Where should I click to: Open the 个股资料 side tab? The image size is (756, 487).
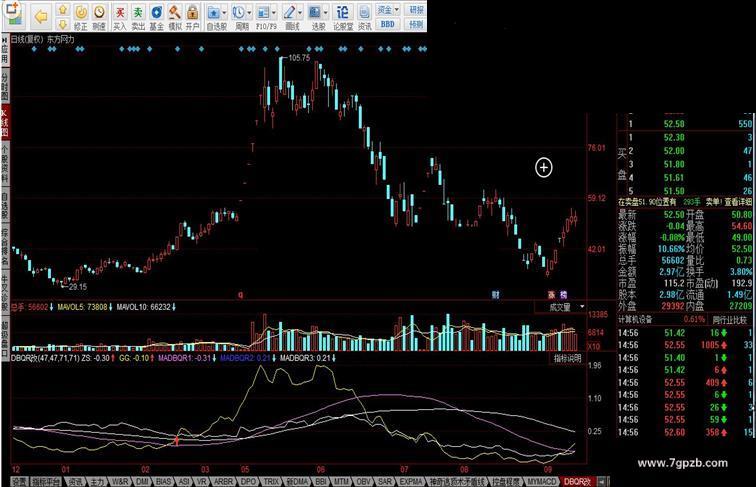tap(5, 162)
